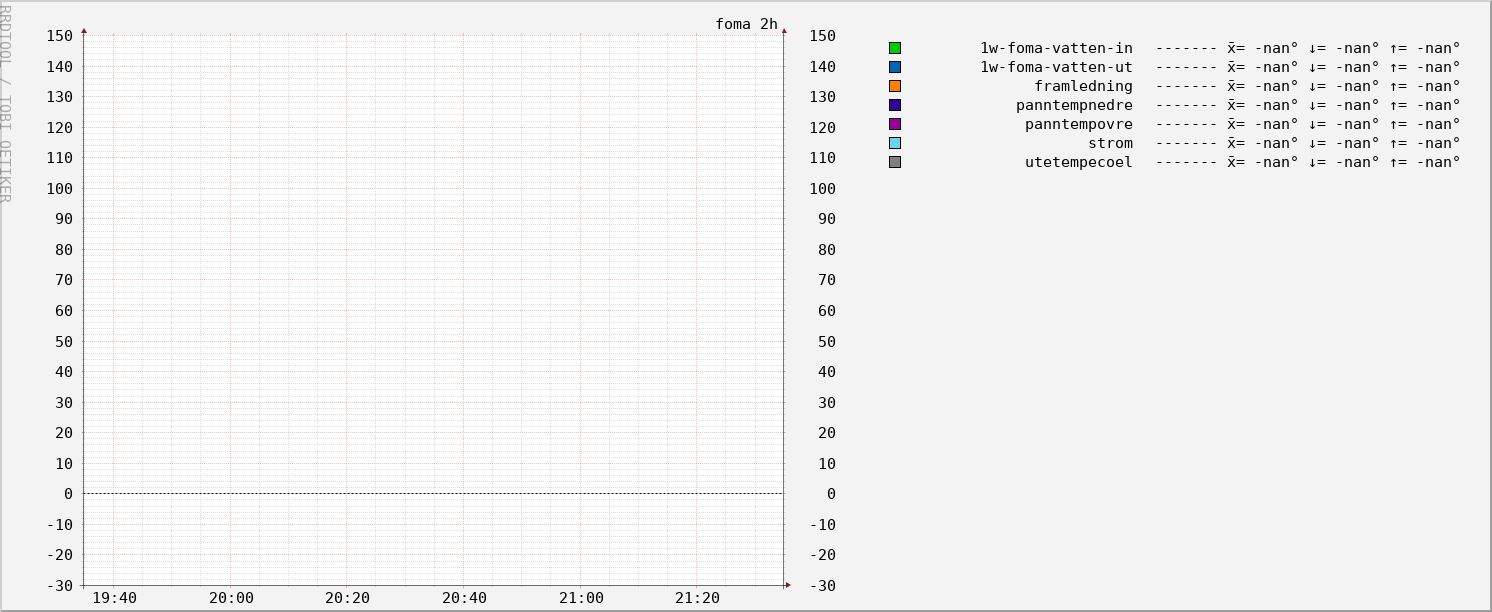
Task: Click the dark purple panntempnedre swatch
Action: (x=895, y=105)
